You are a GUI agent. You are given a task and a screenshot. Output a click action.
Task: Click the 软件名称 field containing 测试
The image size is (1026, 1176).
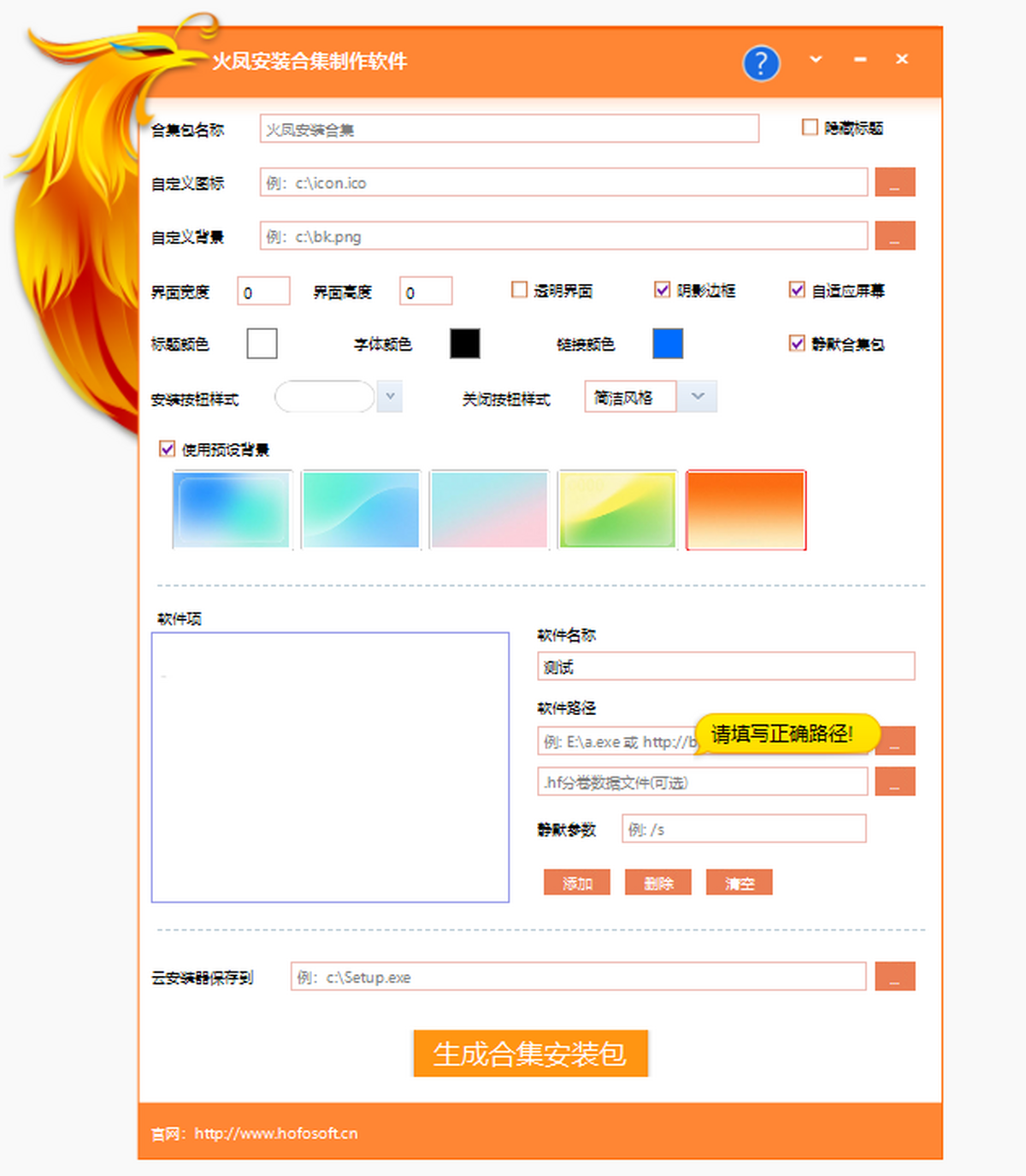(x=726, y=666)
